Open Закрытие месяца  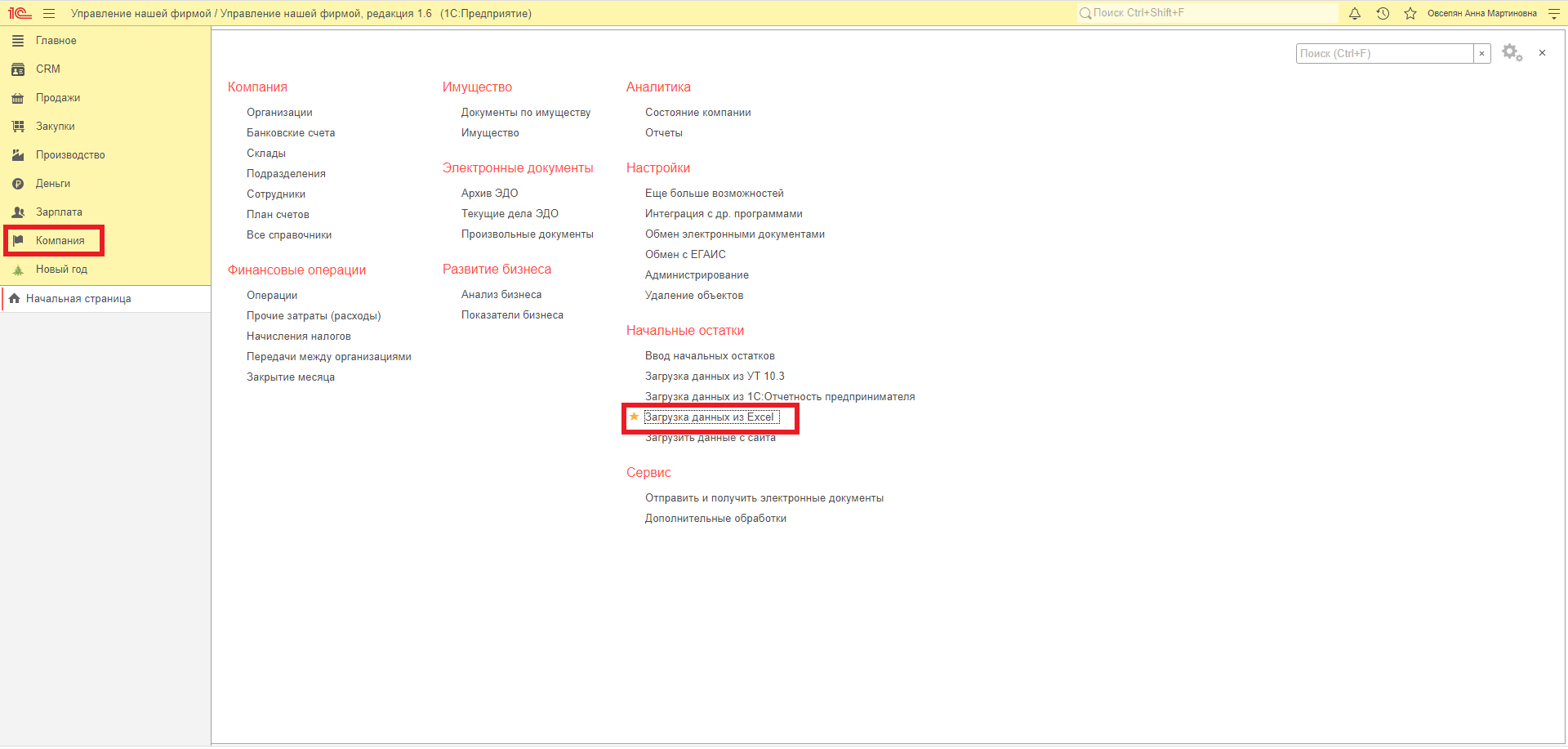[291, 377]
